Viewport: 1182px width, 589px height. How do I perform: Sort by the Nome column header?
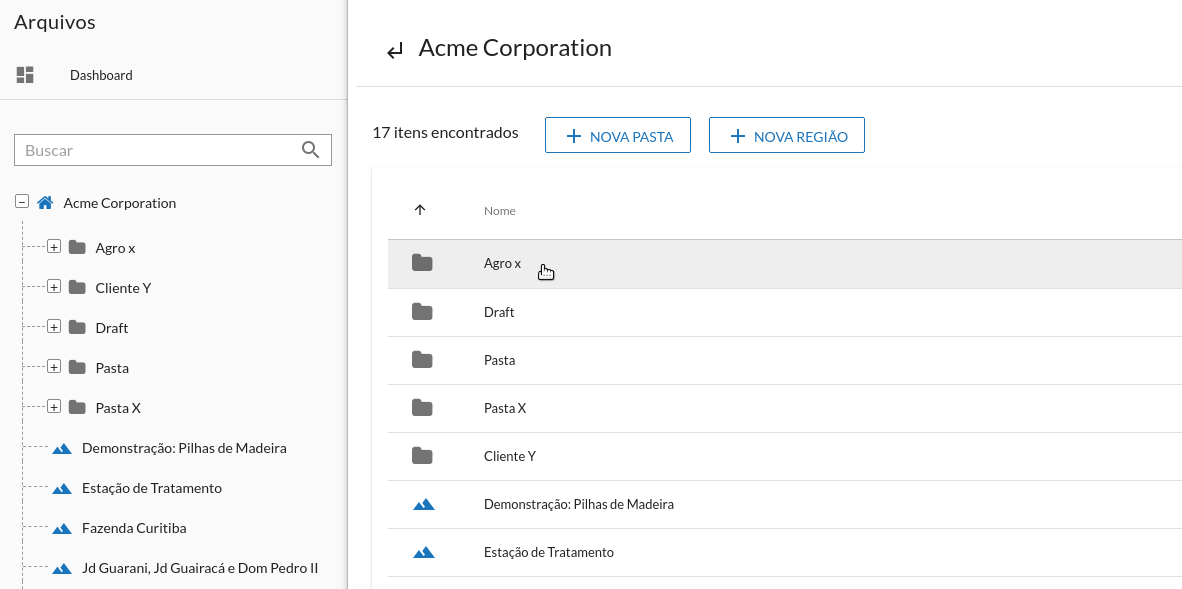point(500,210)
